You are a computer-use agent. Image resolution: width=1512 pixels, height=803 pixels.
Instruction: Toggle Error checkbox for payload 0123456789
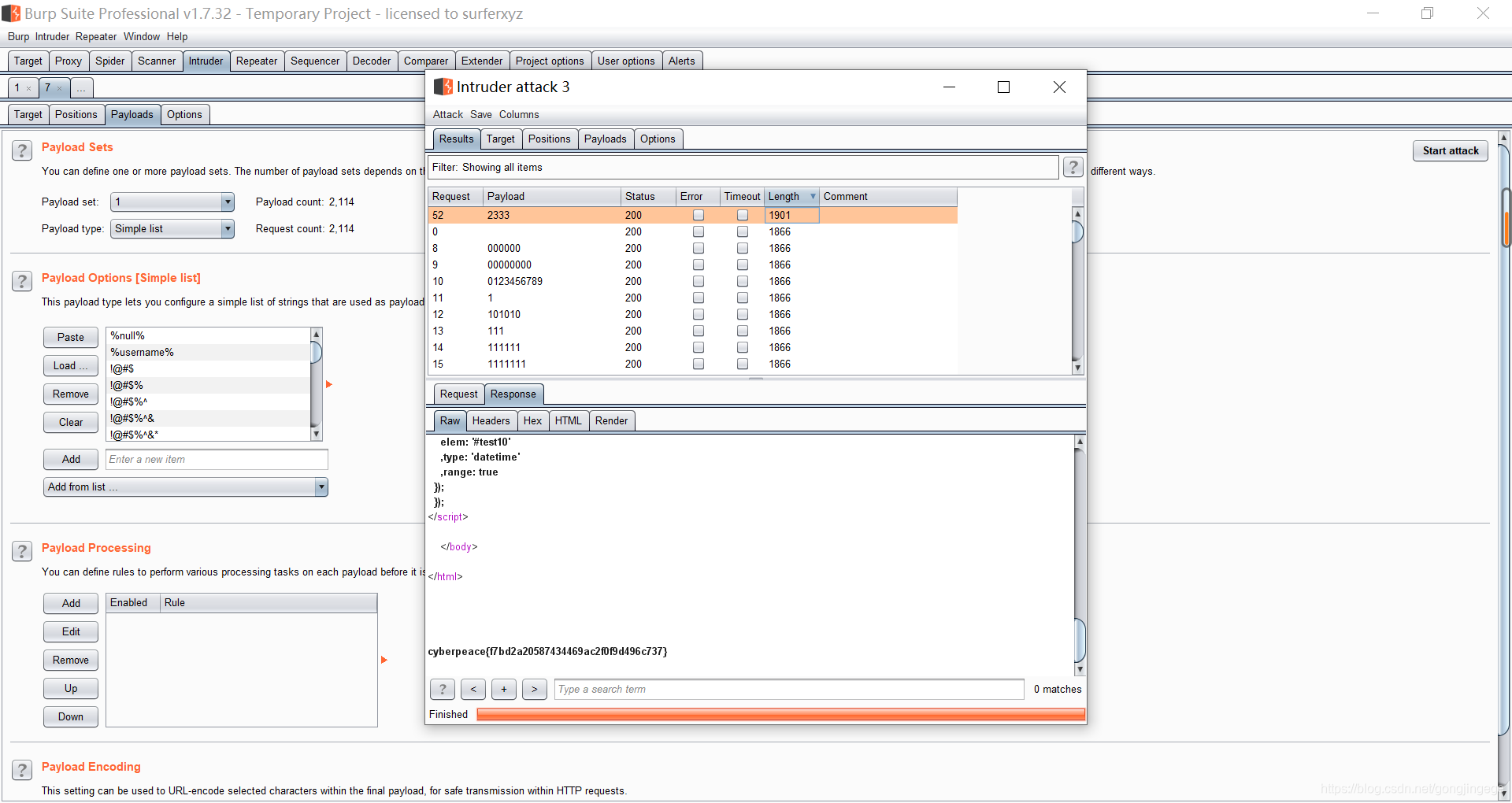(699, 281)
